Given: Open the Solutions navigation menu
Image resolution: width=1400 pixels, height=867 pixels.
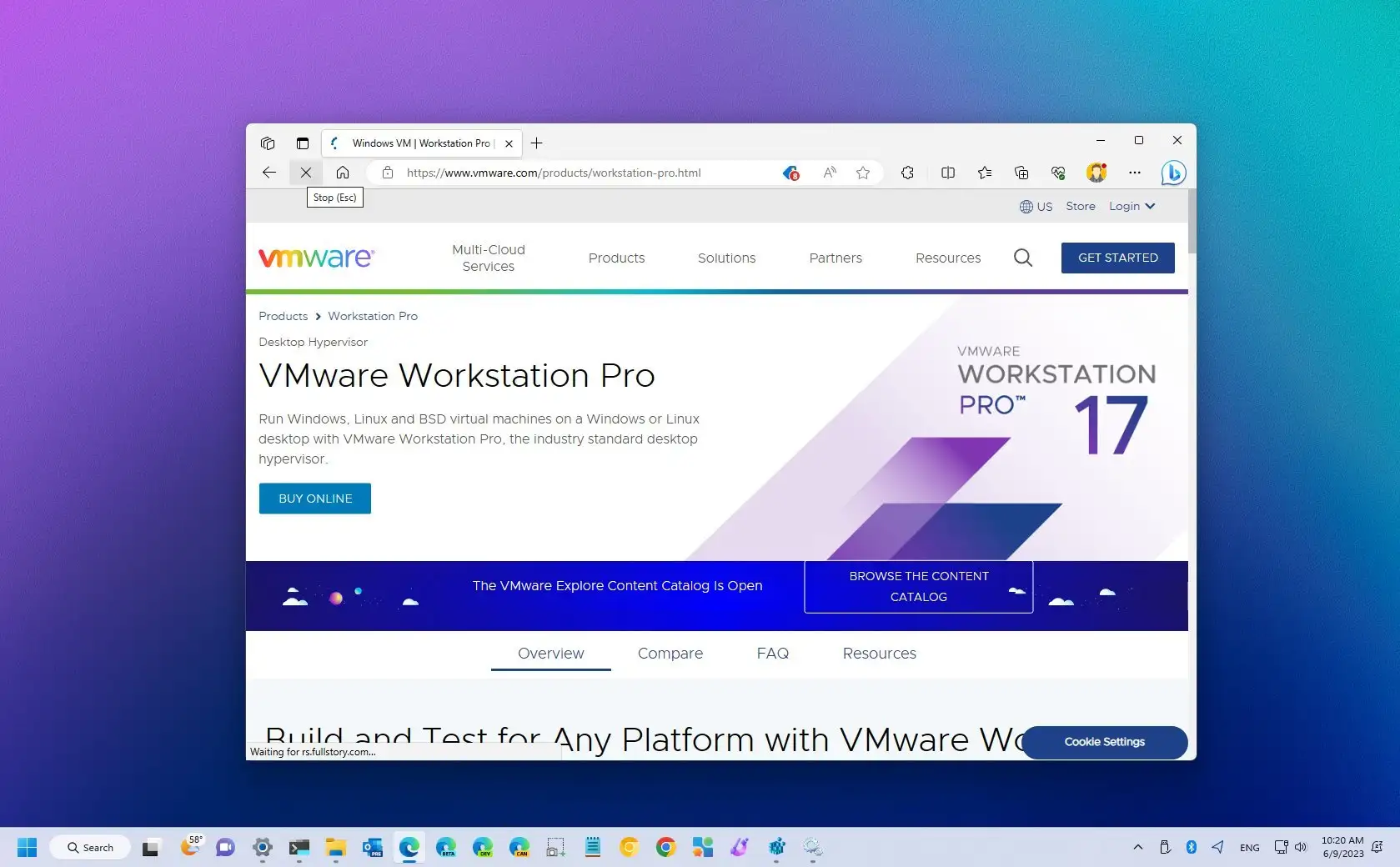Looking at the screenshot, I should 726,258.
